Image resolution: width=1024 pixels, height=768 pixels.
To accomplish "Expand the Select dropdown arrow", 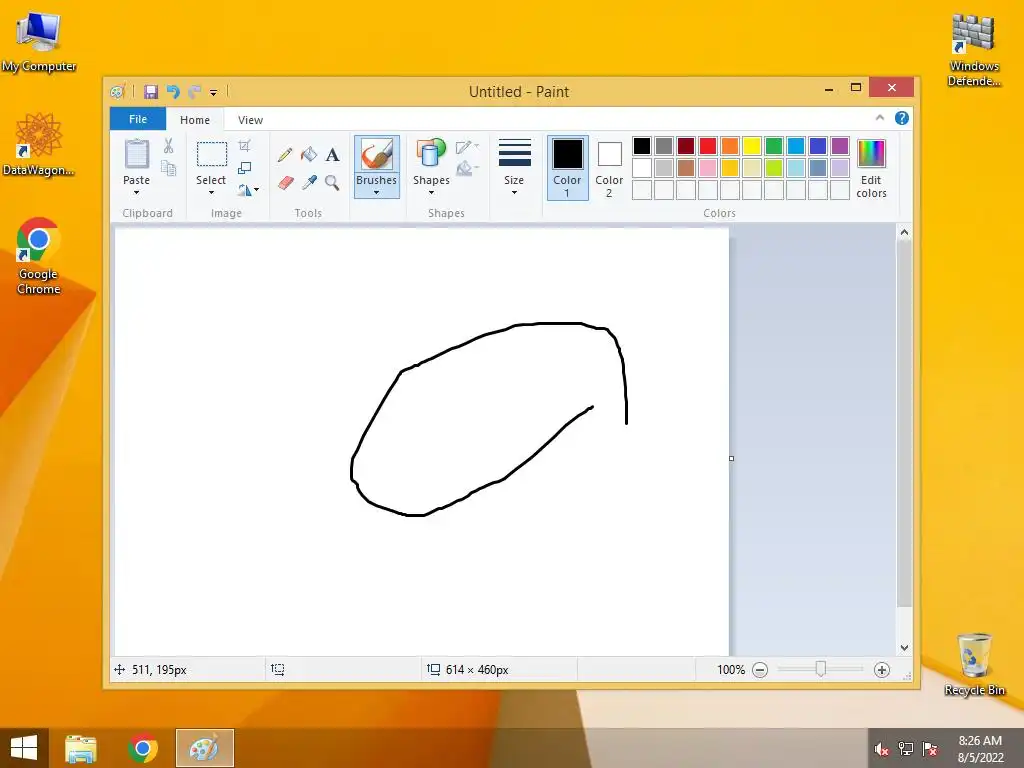I will (x=212, y=193).
